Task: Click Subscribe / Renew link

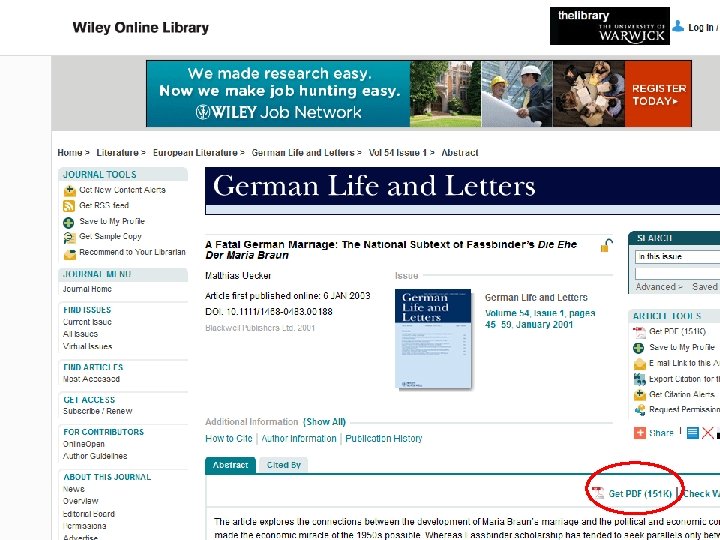Action: pos(98,411)
